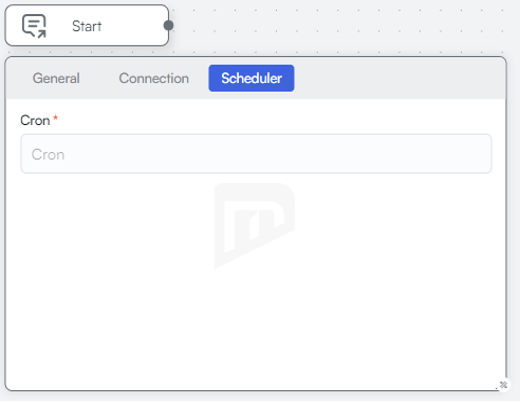Focus the Cron input field
520x402 pixels.
tap(256, 154)
